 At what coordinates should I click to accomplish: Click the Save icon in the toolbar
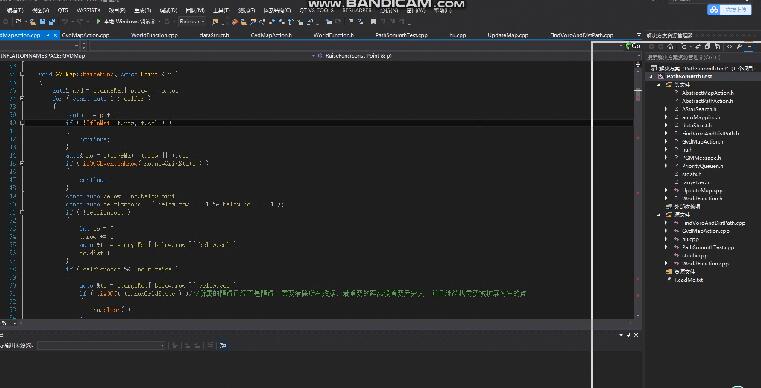pyautogui.click(x=42, y=22)
